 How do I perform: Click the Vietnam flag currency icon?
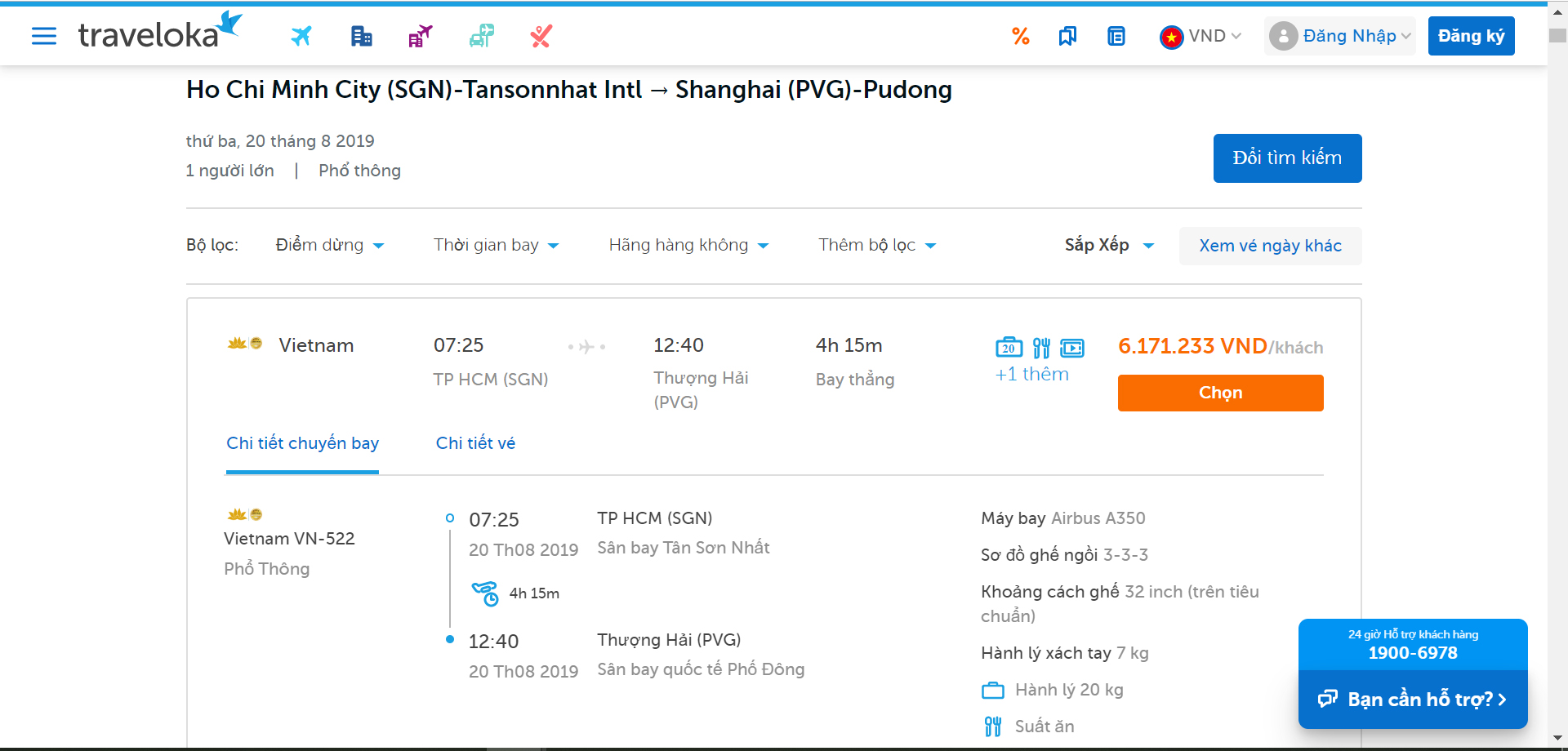tap(1172, 37)
